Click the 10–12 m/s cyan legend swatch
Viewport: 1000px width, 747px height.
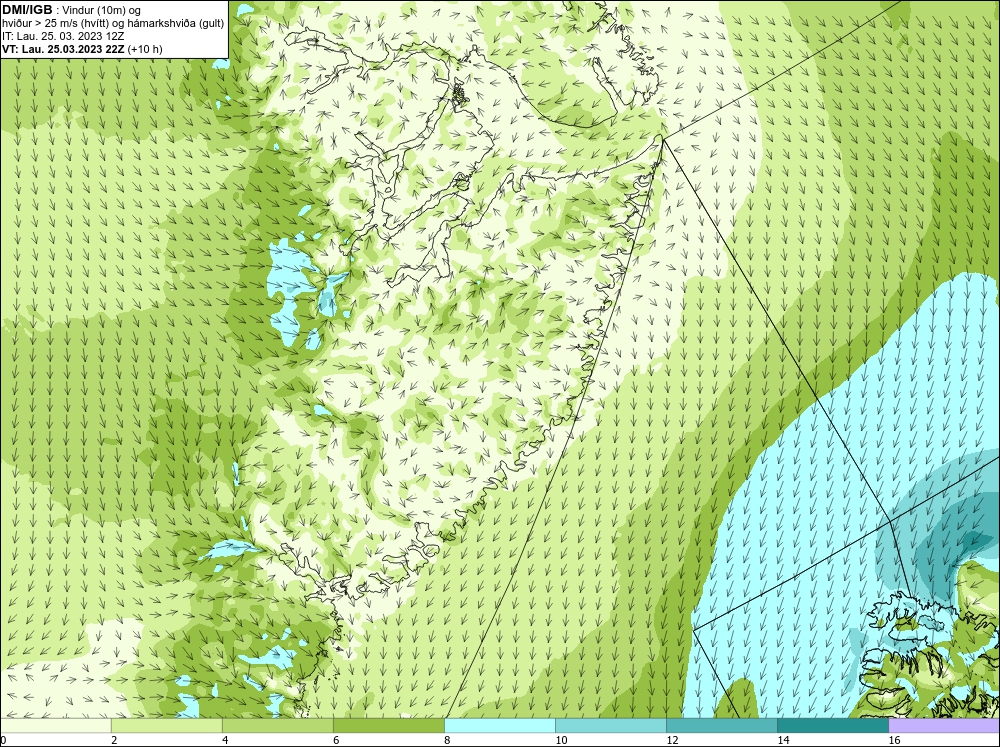point(611,726)
